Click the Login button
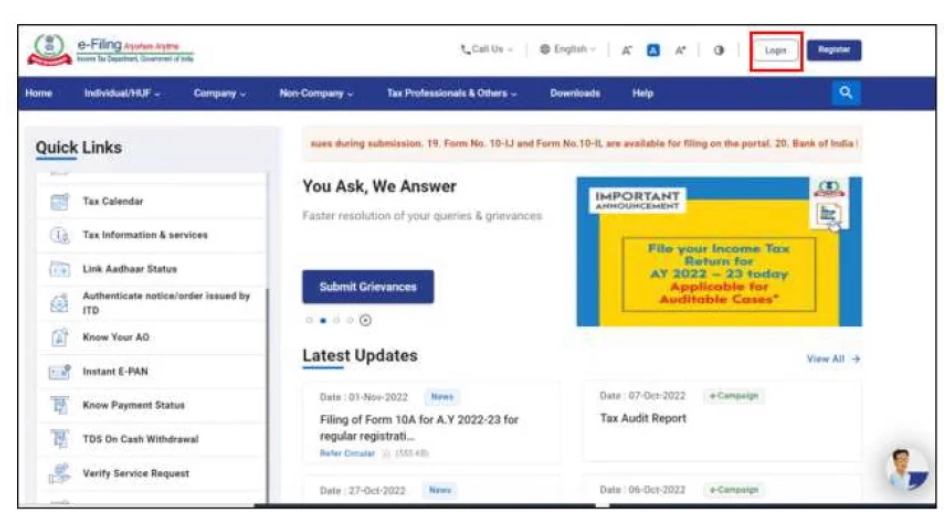The image size is (952, 530). (775, 50)
